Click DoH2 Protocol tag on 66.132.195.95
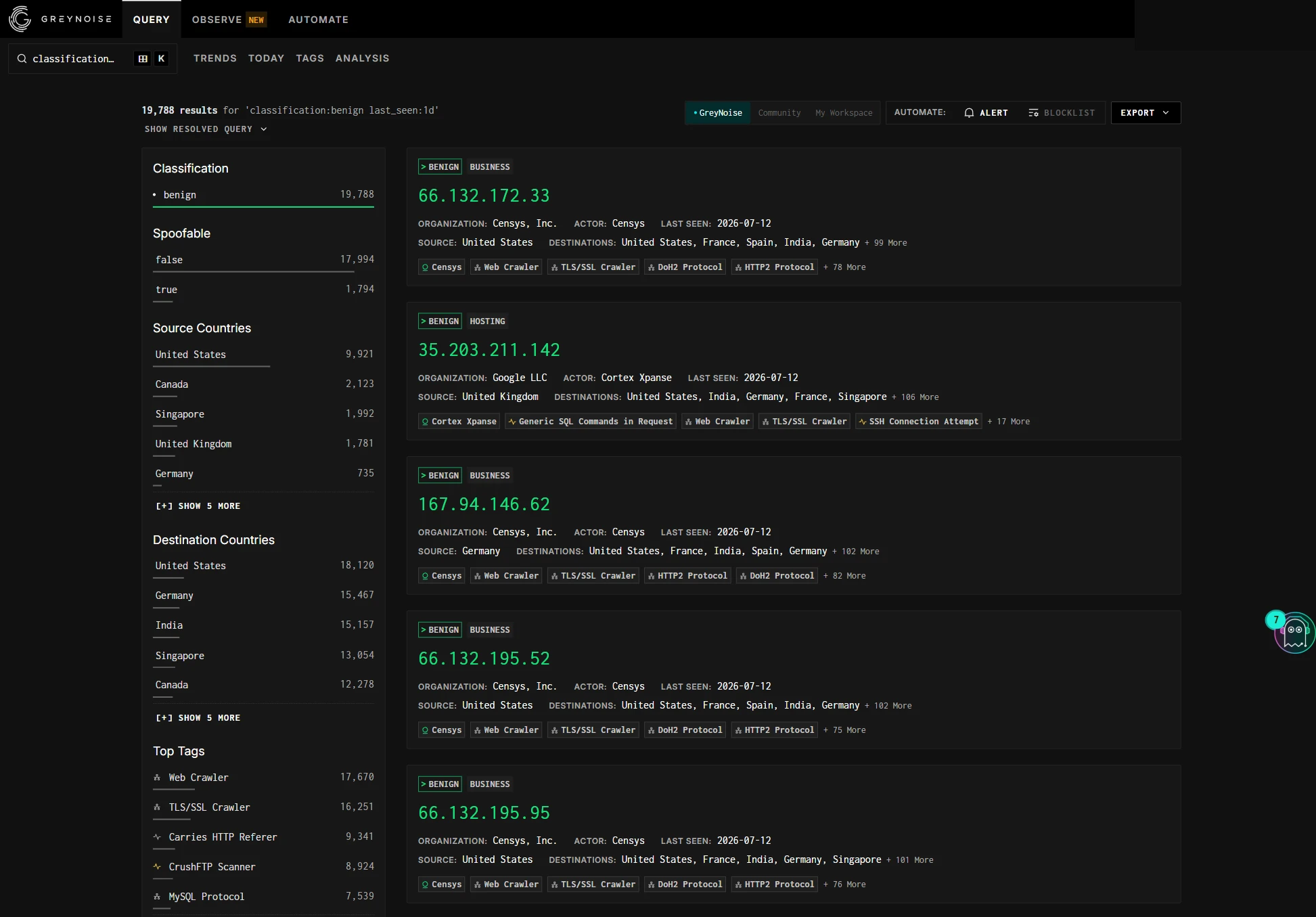This screenshot has height=917, width=1316. coord(685,885)
